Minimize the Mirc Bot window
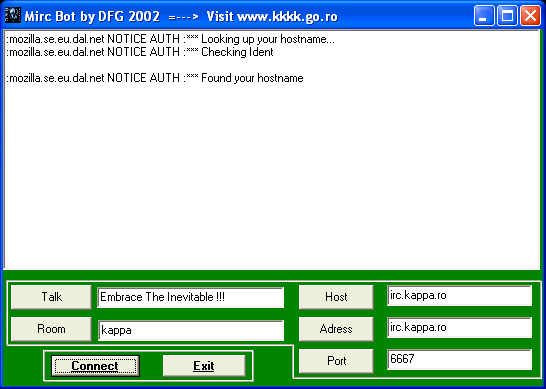Screen dimensions: 546x389 click(484, 16)
